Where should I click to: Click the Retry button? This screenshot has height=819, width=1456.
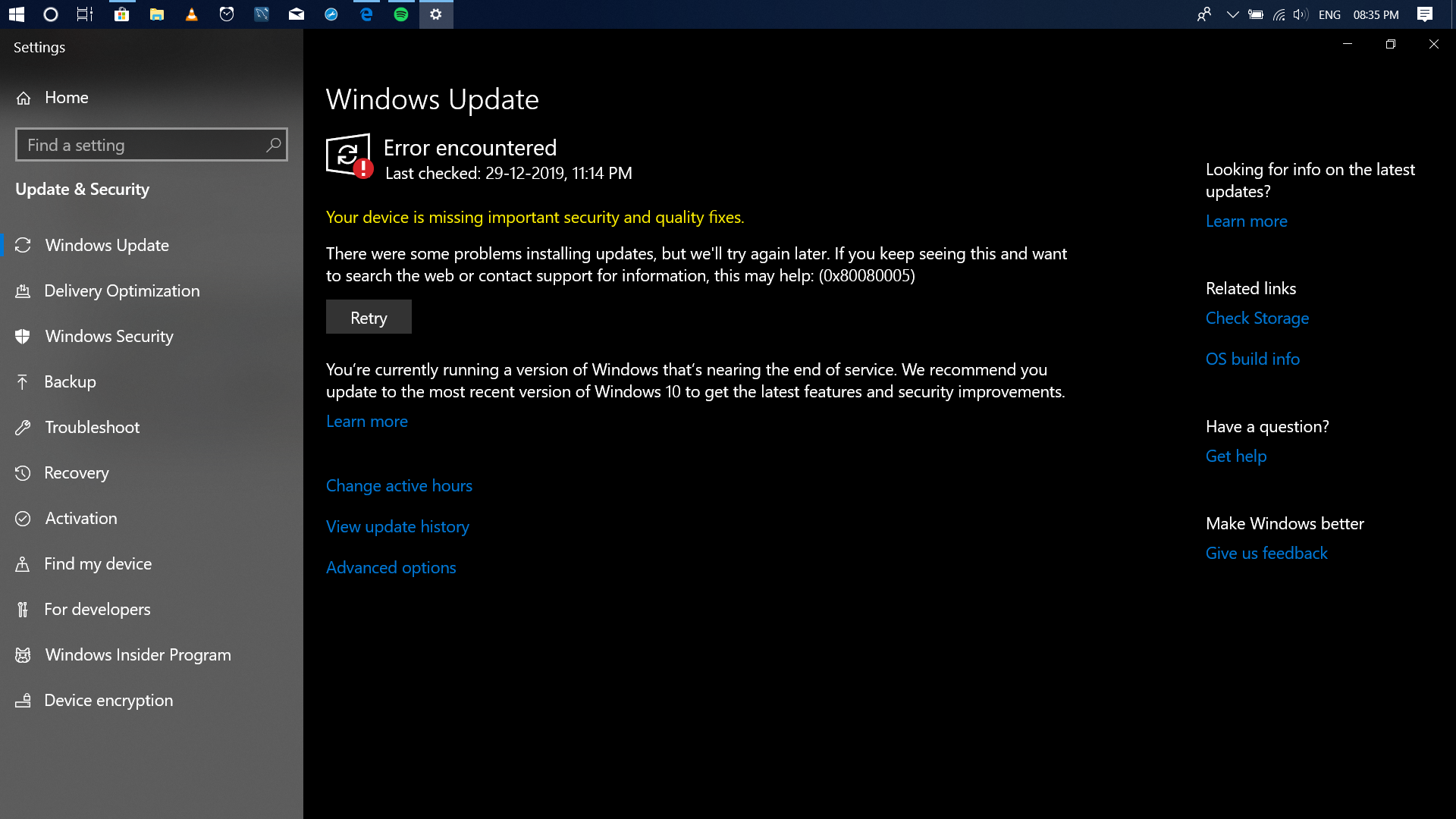tap(369, 317)
